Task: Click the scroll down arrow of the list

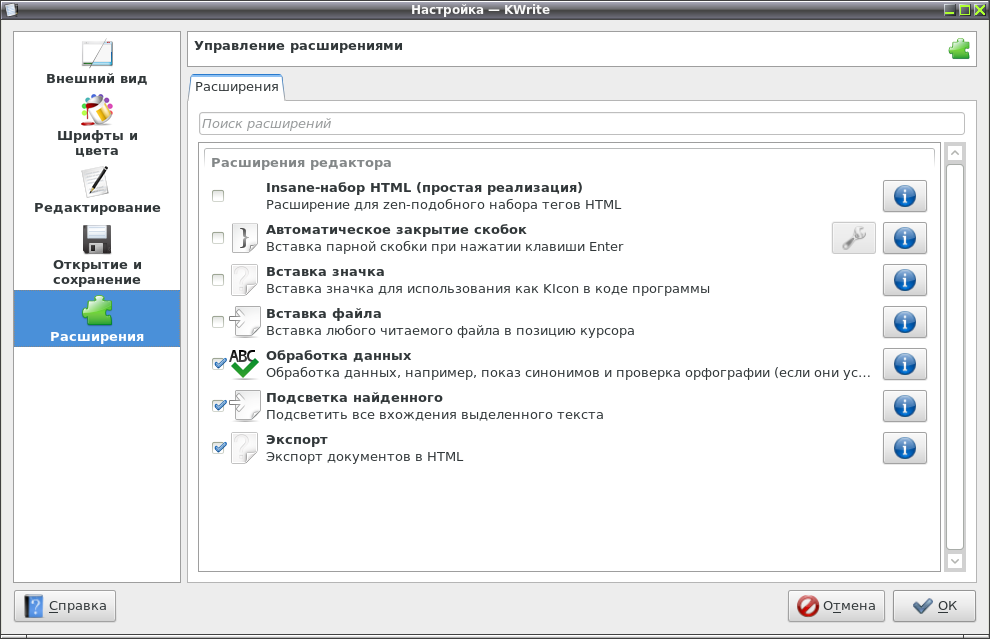Action: tap(955, 561)
